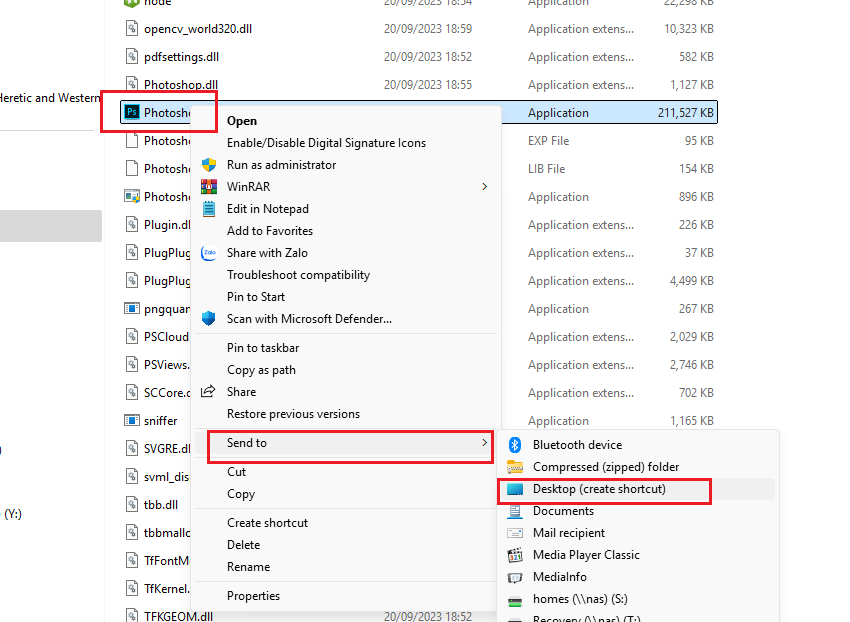
Task: Select Troubleshoot compatibility entry
Action: [x=298, y=275]
